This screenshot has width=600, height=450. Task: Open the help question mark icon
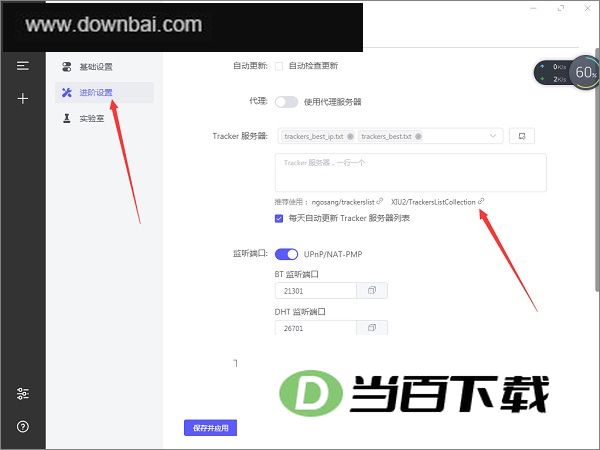23,426
